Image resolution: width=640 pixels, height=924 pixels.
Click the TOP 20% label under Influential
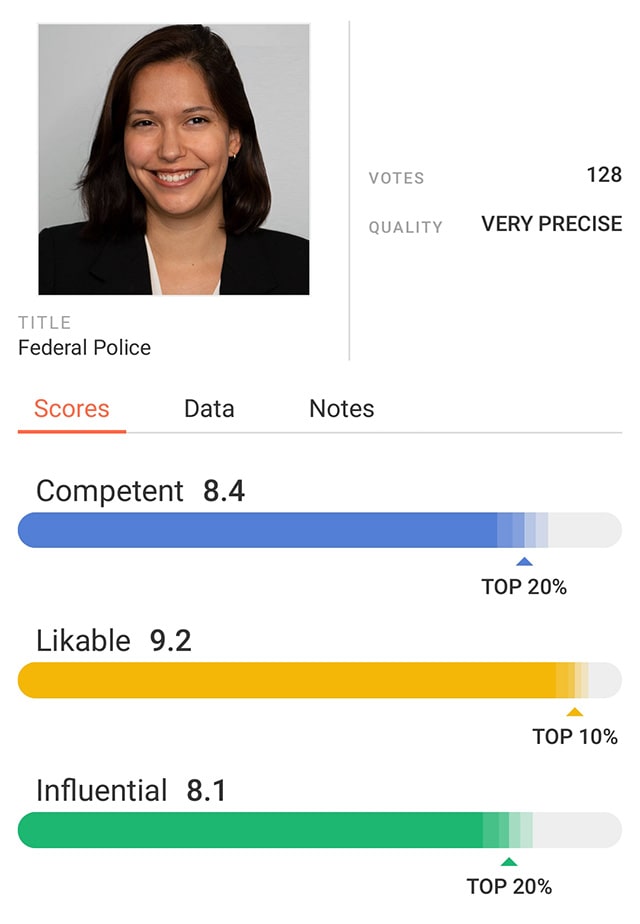click(509, 886)
